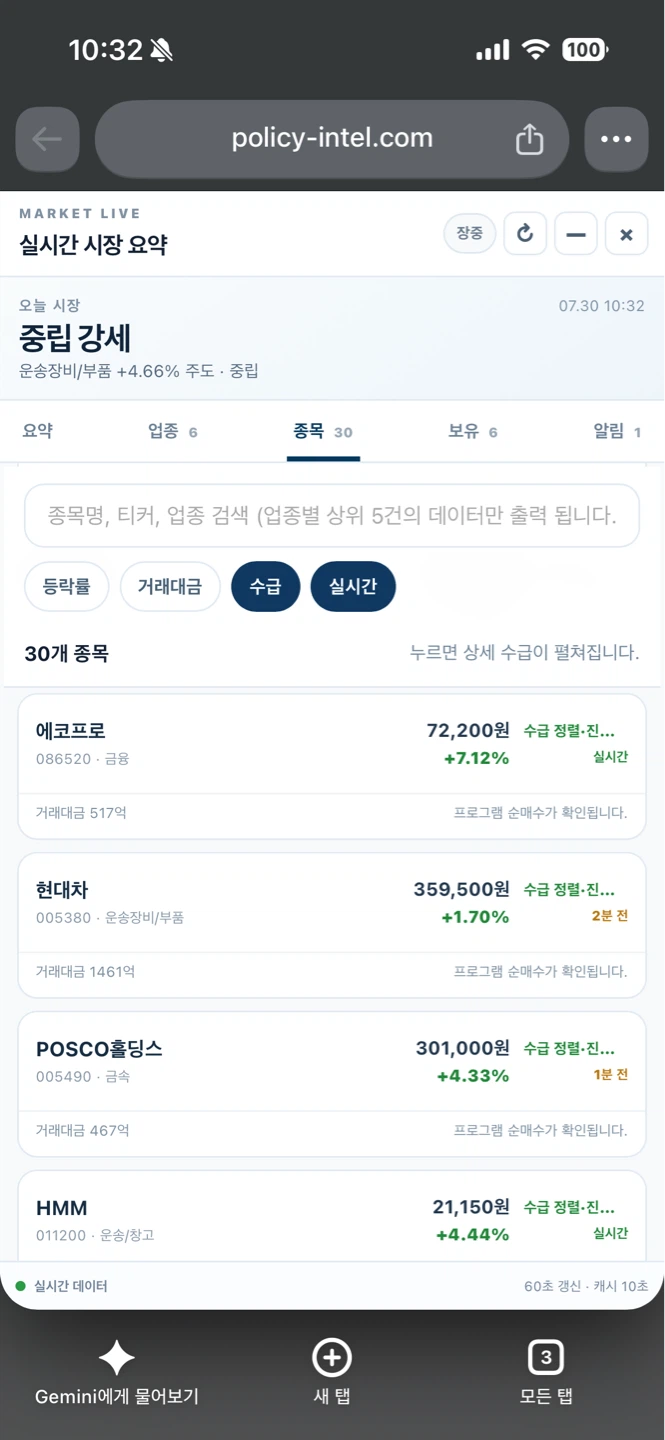
Task: Close the market summary panel
Action: 627,234
